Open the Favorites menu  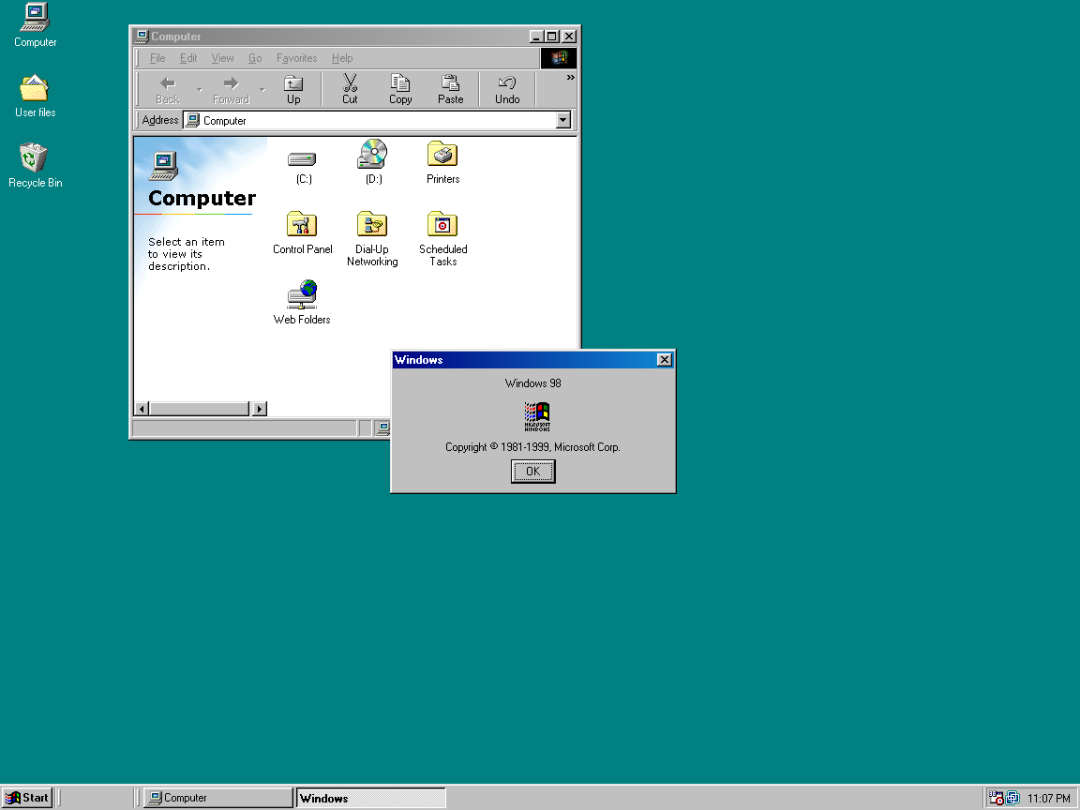pos(296,57)
